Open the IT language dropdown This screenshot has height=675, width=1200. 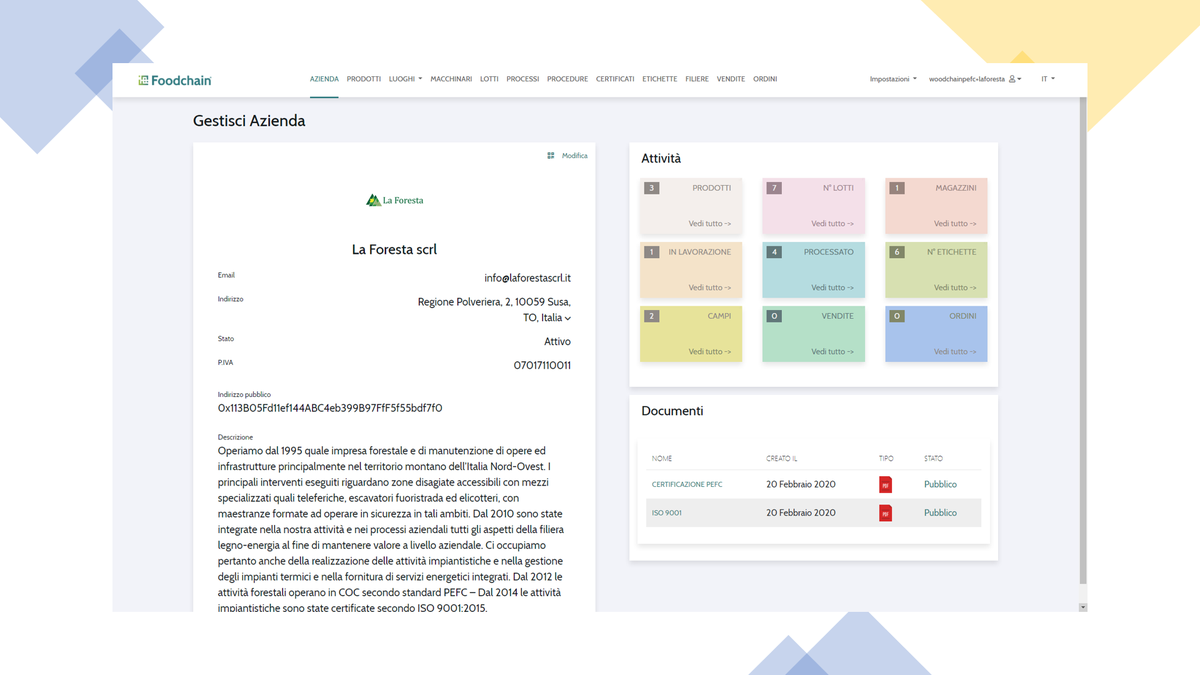[x=1048, y=79]
